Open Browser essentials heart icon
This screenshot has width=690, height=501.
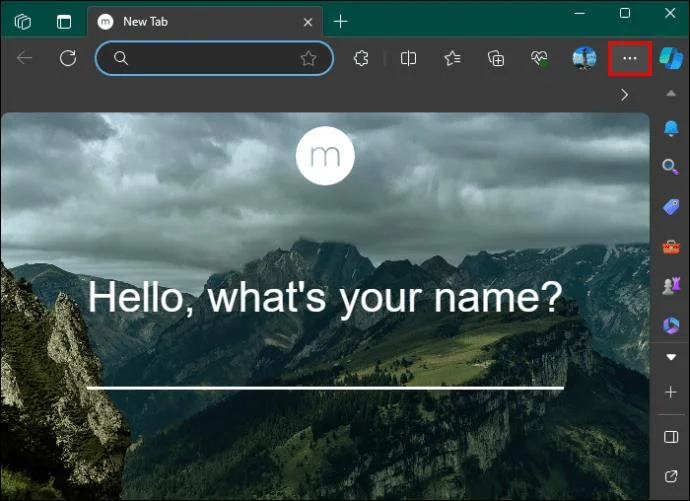[540, 58]
